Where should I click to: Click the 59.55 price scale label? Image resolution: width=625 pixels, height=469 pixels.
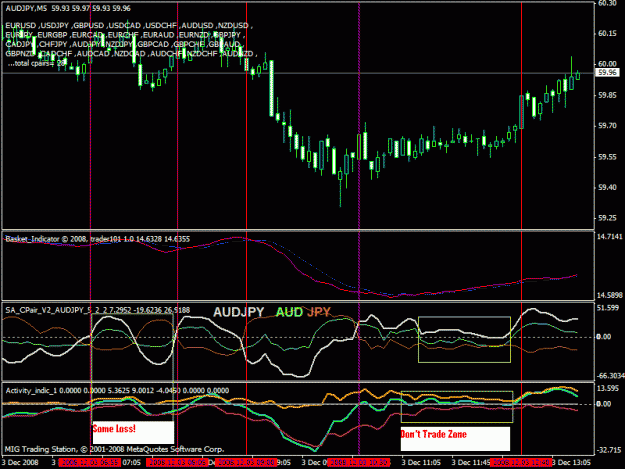point(607,157)
